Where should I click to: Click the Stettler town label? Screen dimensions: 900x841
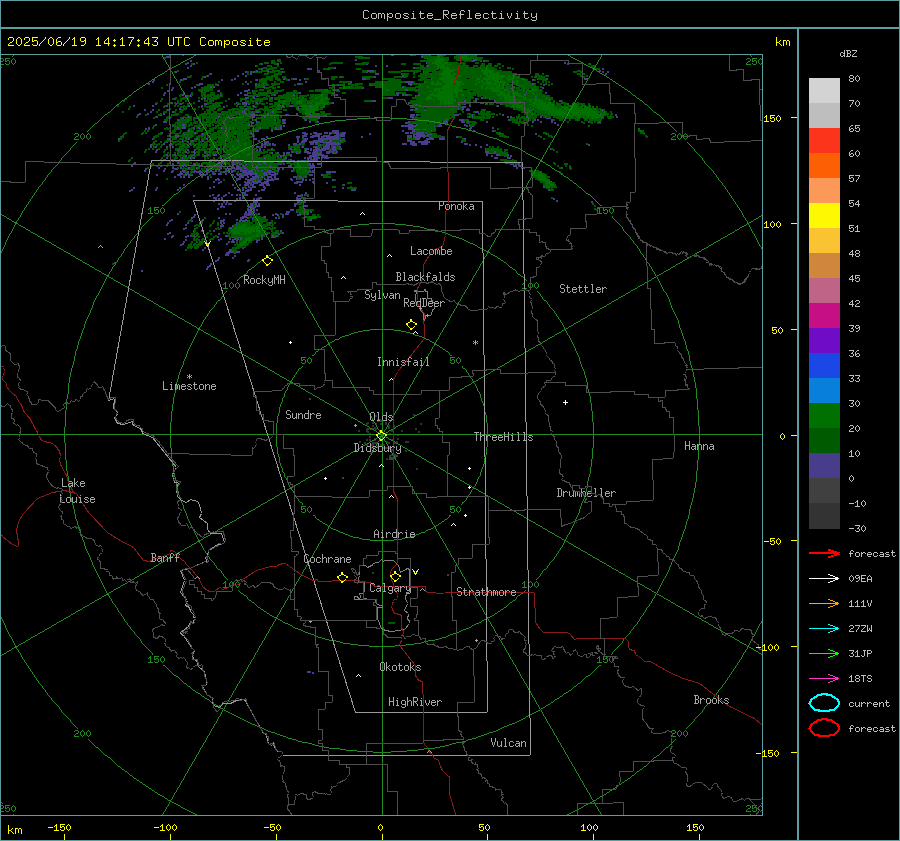583,289
